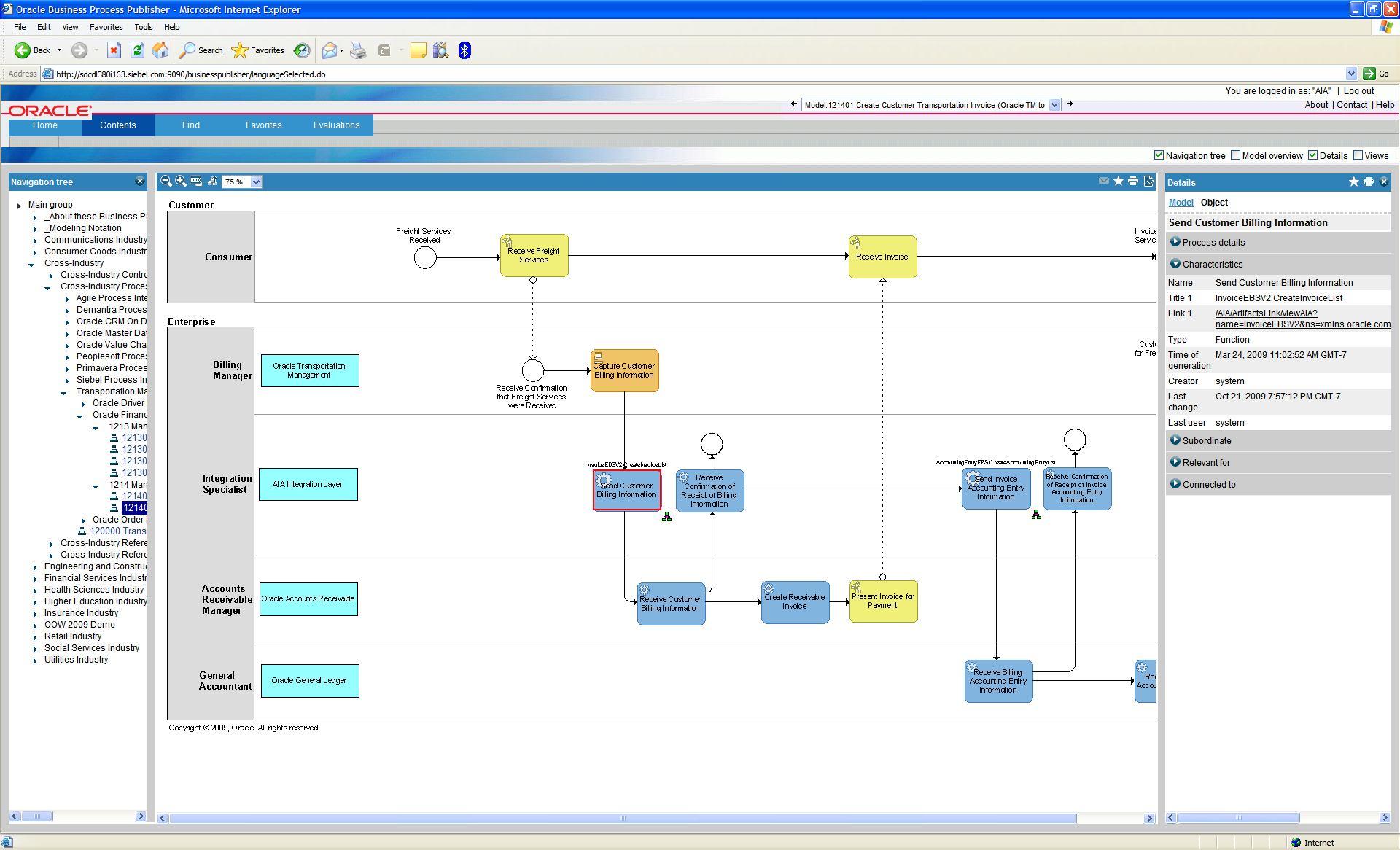Viewport: 1400px width, 850px height.
Task: Open the Evaluations tab
Action: 336,125
